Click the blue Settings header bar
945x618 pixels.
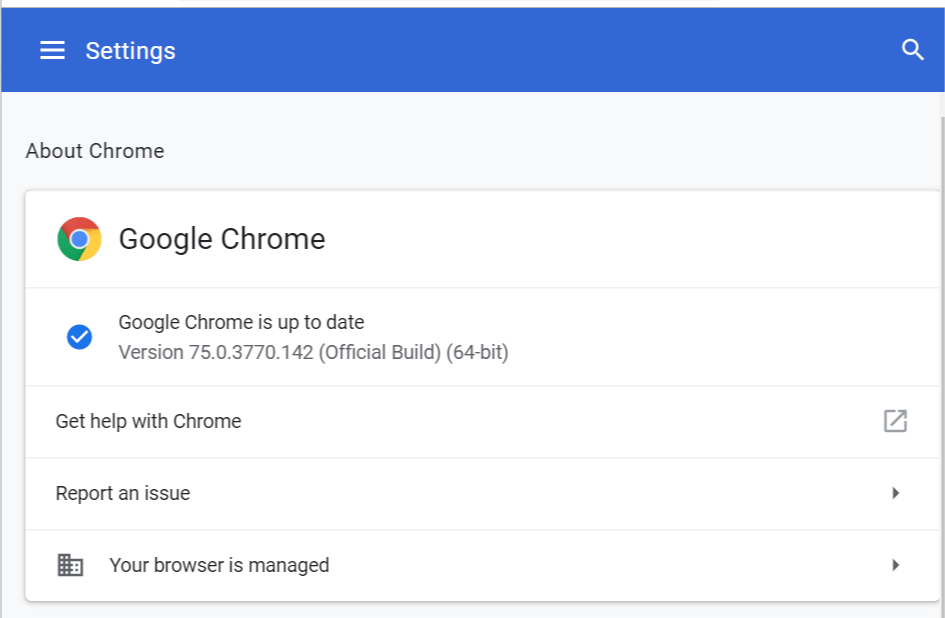[472, 50]
